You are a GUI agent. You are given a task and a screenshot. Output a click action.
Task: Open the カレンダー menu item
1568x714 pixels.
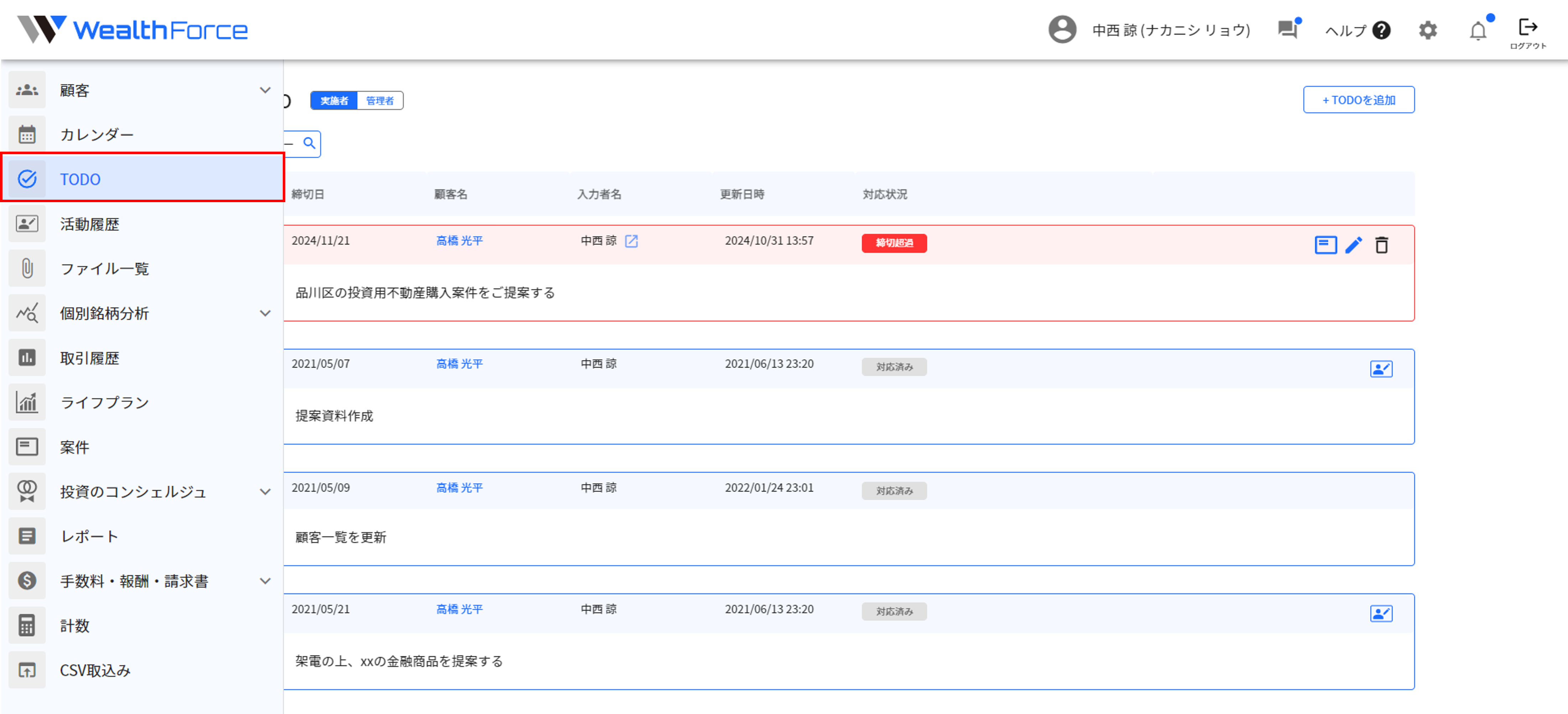[96, 135]
